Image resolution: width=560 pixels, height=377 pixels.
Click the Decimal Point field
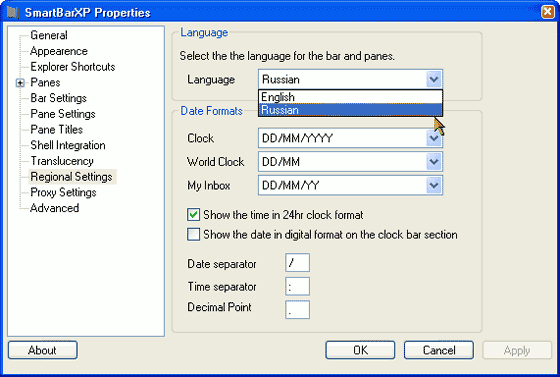point(297,310)
